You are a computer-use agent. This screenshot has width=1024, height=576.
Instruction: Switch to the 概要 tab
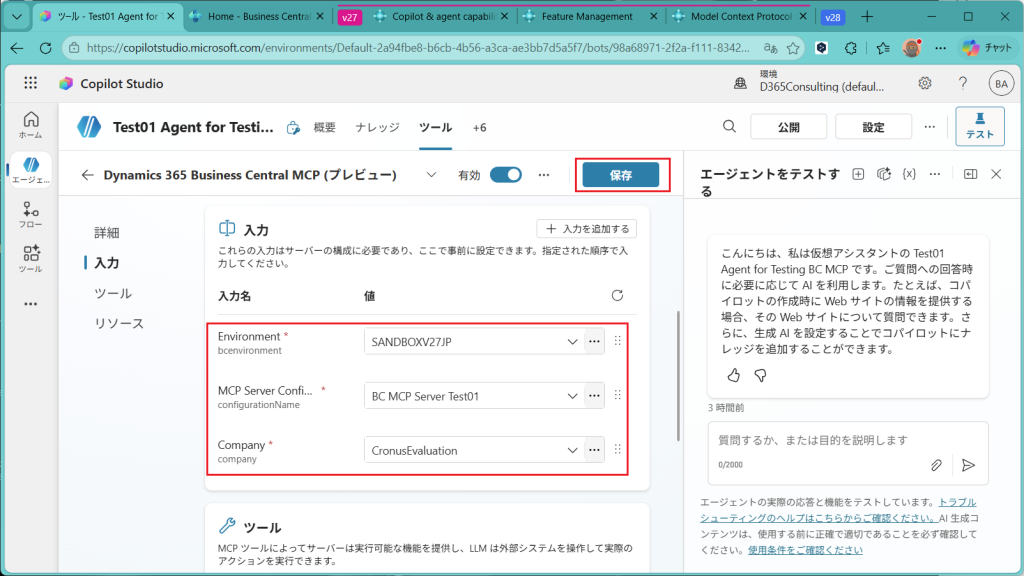point(324,127)
